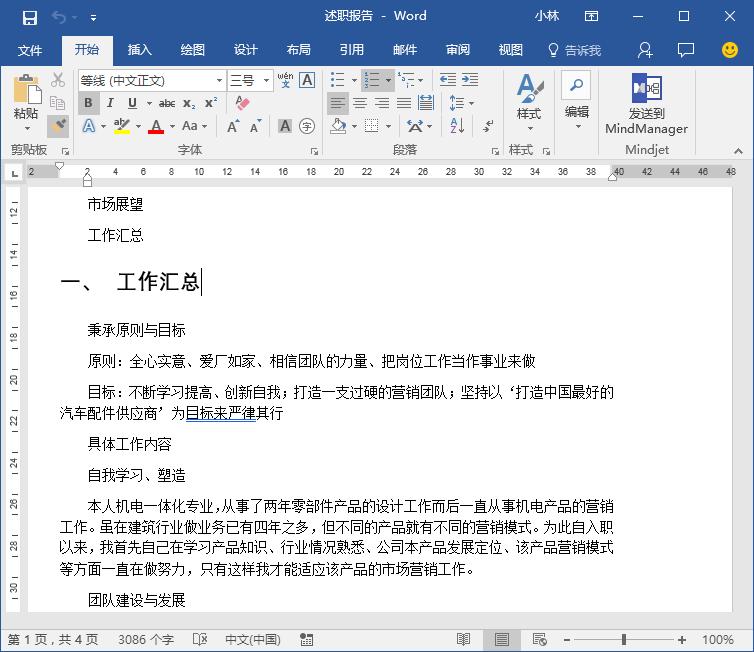Screen dimensions: 754x652
Task: Increase paragraph indent
Action: (470, 80)
